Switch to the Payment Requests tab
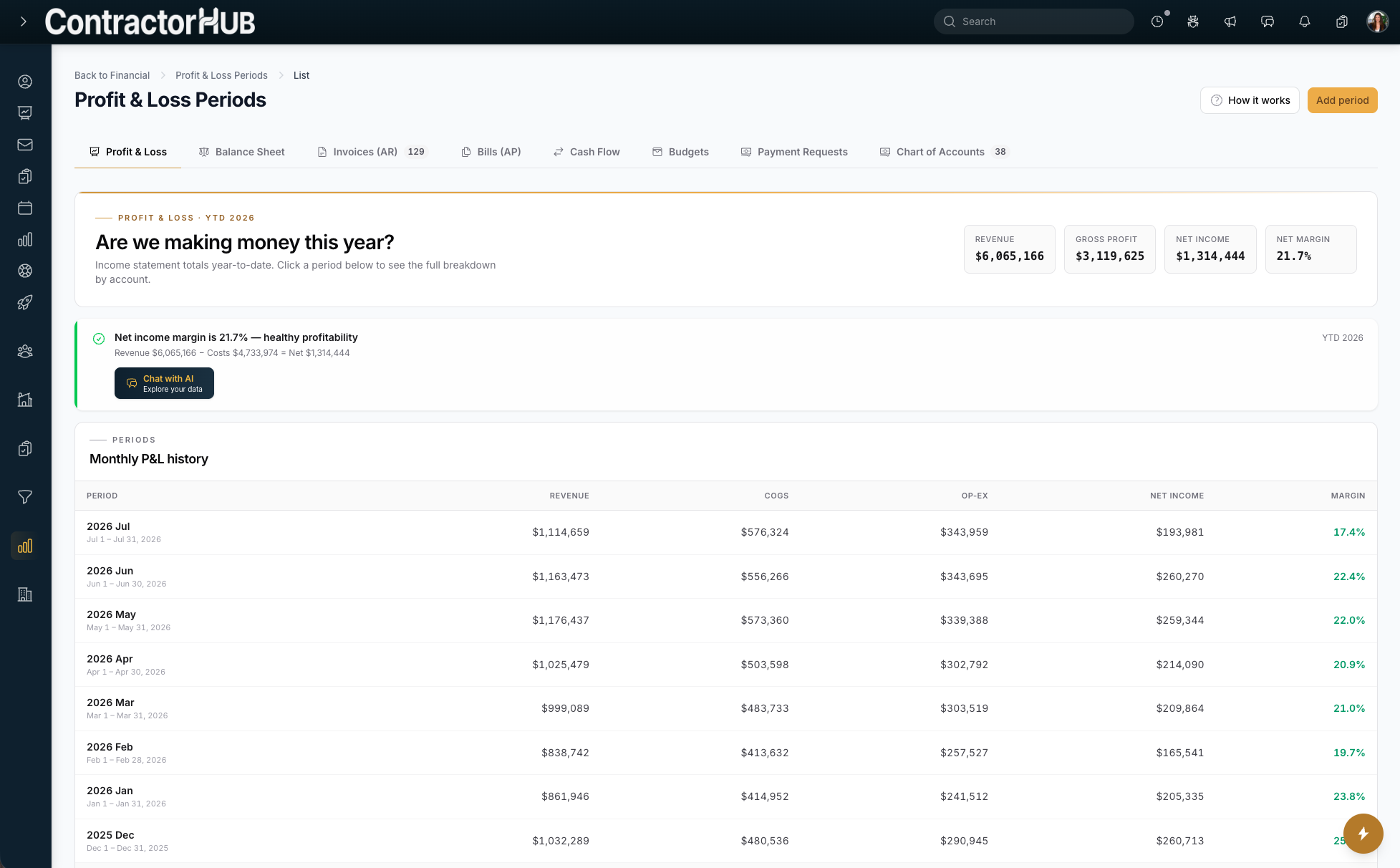The width and height of the screenshot is (1400, 868). click(793, 152)
